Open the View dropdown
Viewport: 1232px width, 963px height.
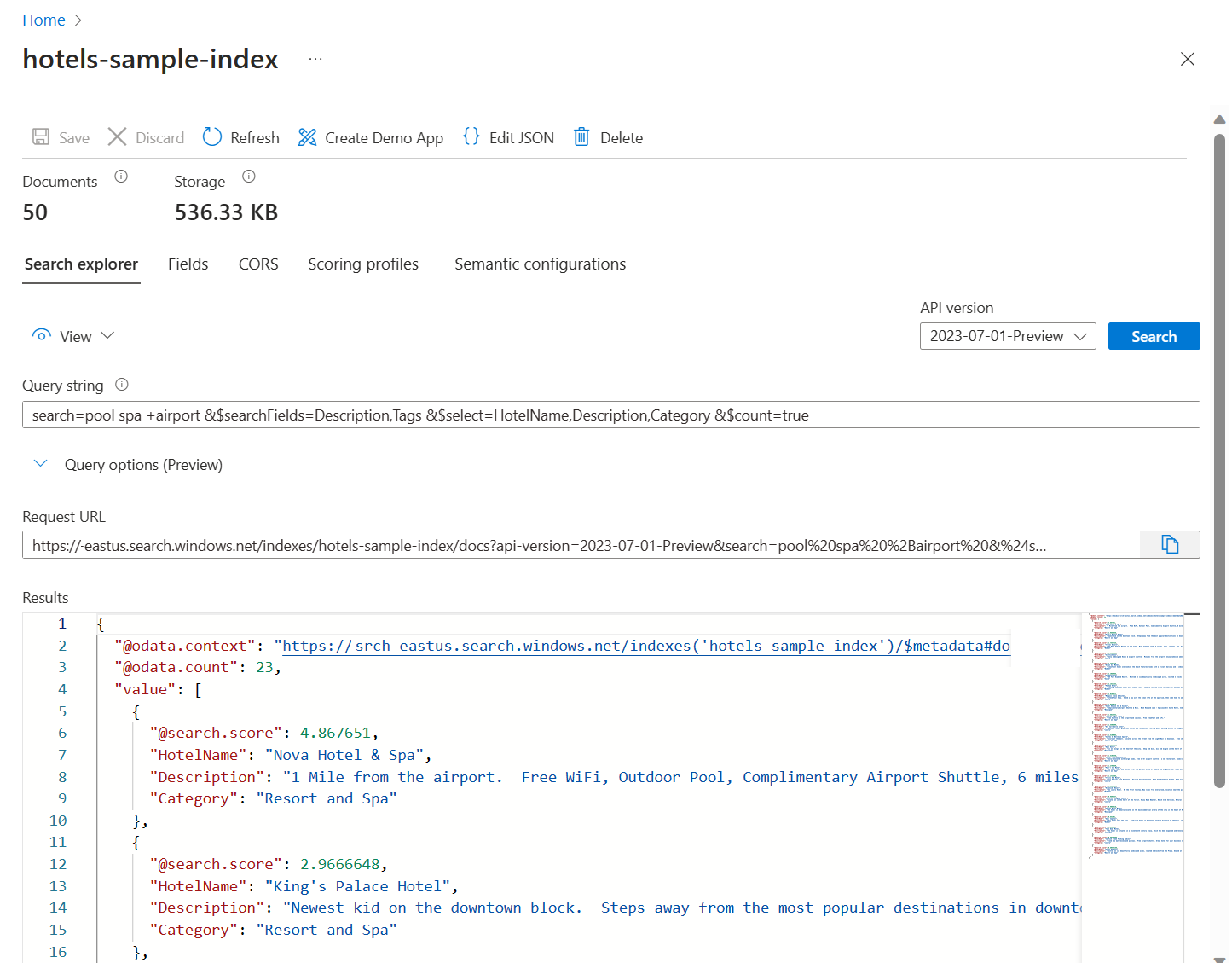coord(73,336)
